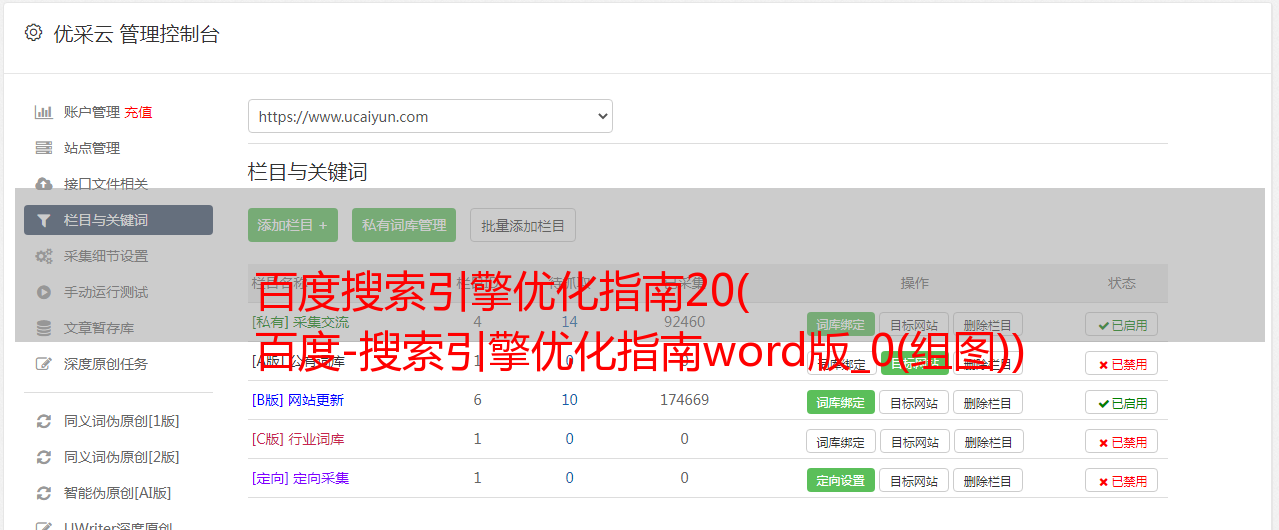Click 目标网站 in the 定向采集 row
1279x530 pixels.
click(914, 480)
